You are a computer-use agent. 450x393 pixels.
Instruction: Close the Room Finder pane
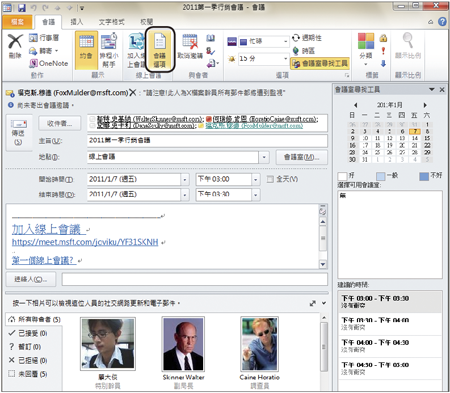click(x=442, y=89)
